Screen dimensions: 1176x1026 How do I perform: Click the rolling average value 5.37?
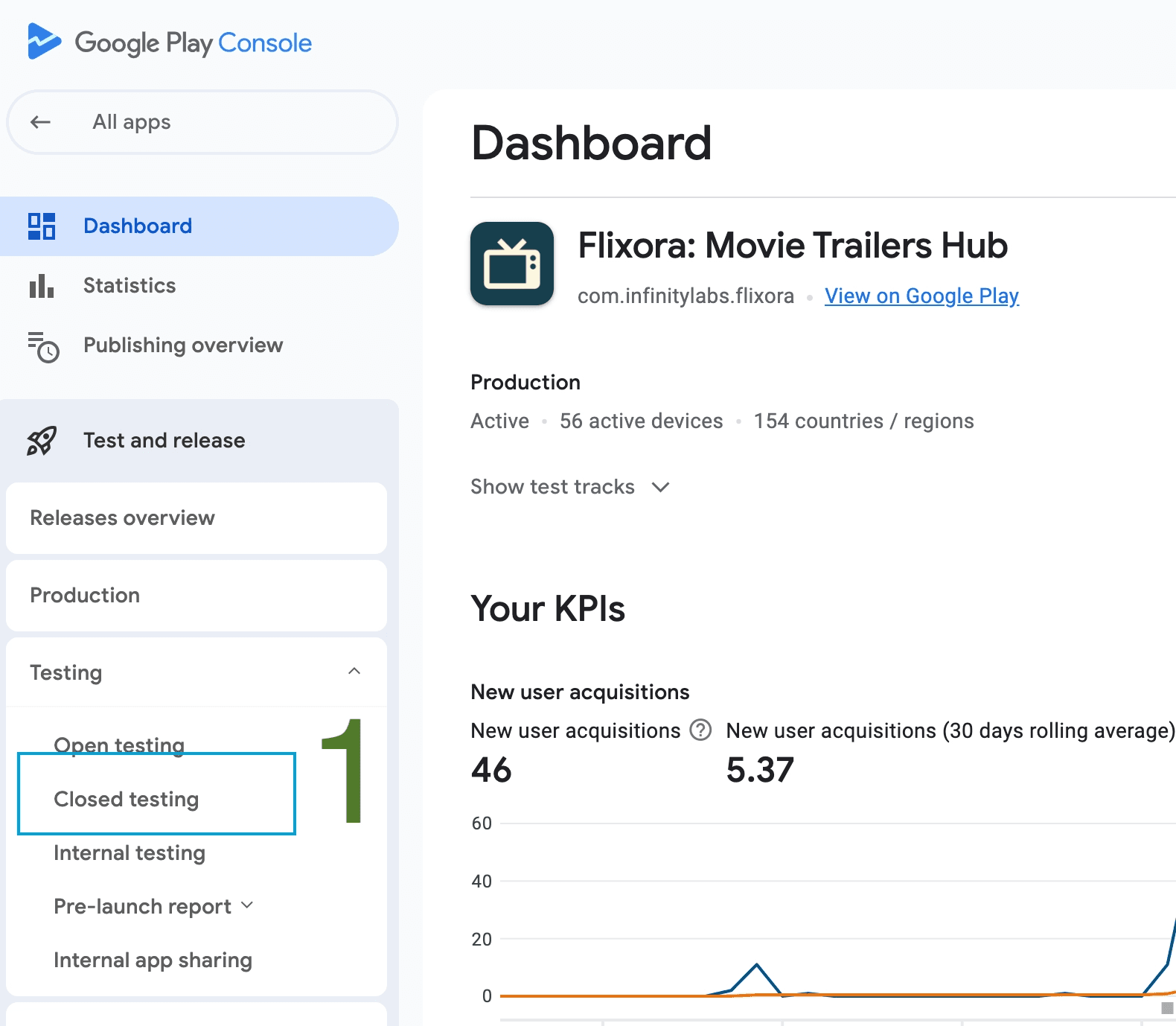tap(760, 770)
